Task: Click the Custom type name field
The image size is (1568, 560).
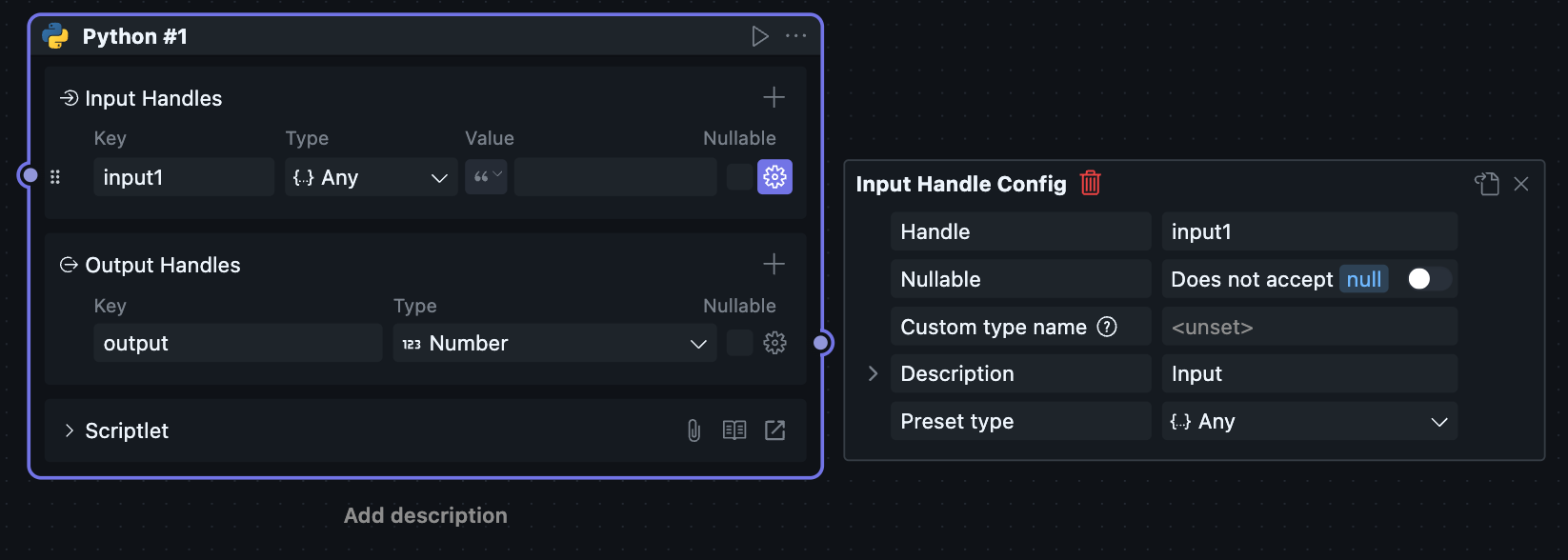Action: 1309,327
